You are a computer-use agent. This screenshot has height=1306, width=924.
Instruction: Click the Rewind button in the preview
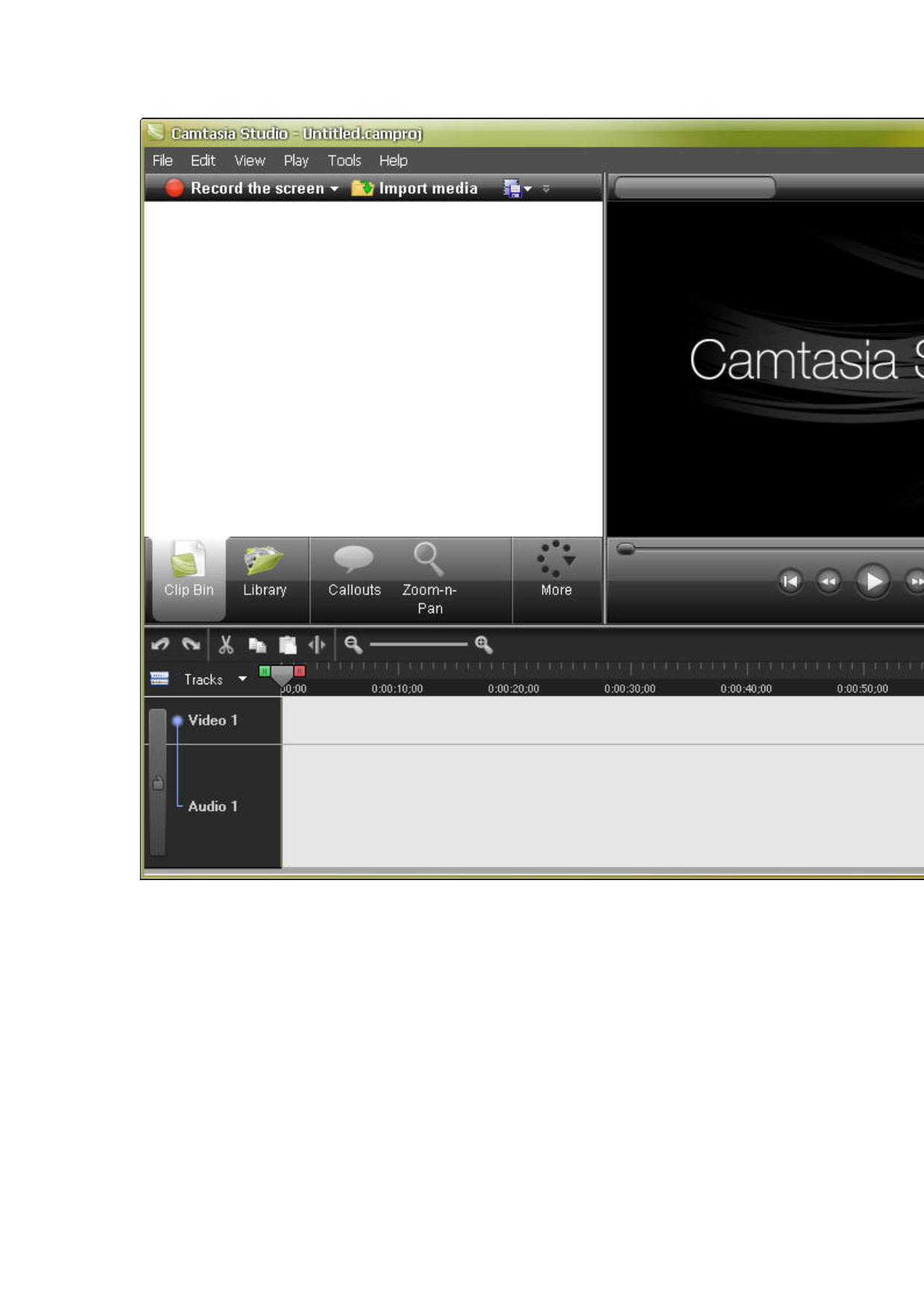[829, 581]
